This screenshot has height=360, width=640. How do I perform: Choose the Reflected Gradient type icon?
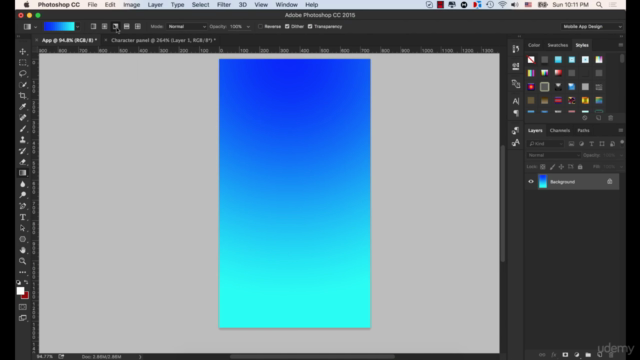(x=127, y=27)
